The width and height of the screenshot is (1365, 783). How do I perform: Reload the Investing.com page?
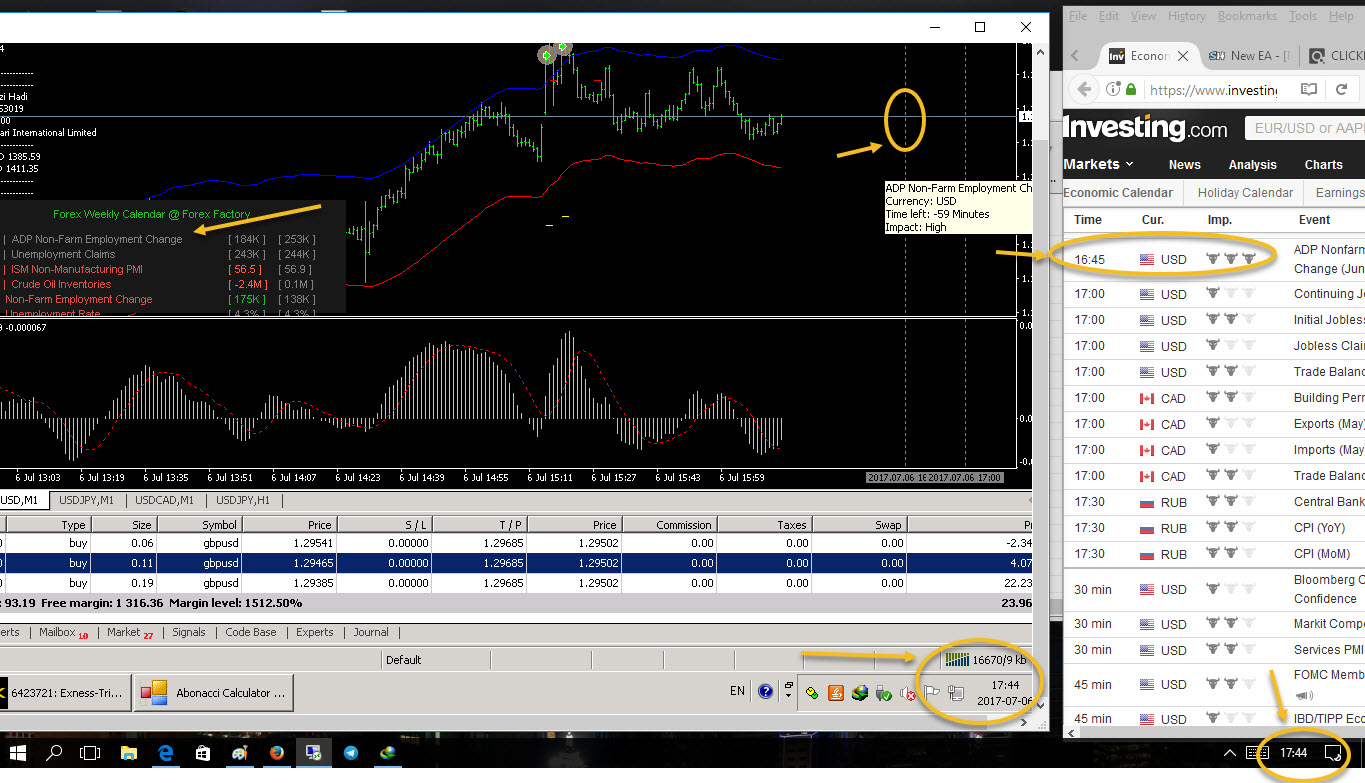pos(1342,89)
